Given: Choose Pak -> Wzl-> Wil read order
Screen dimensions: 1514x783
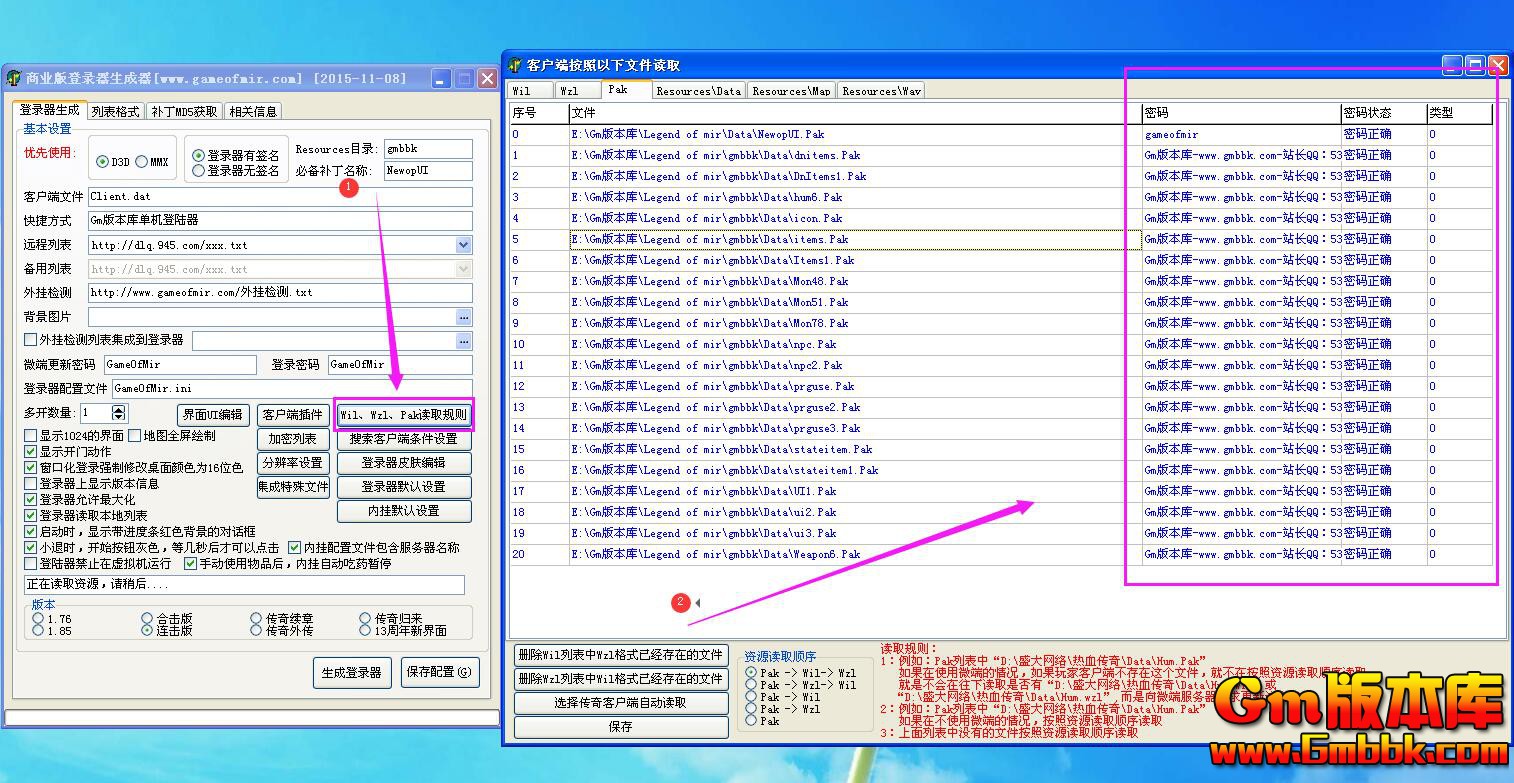Looking at the screenshot, I should click(751, 685).
